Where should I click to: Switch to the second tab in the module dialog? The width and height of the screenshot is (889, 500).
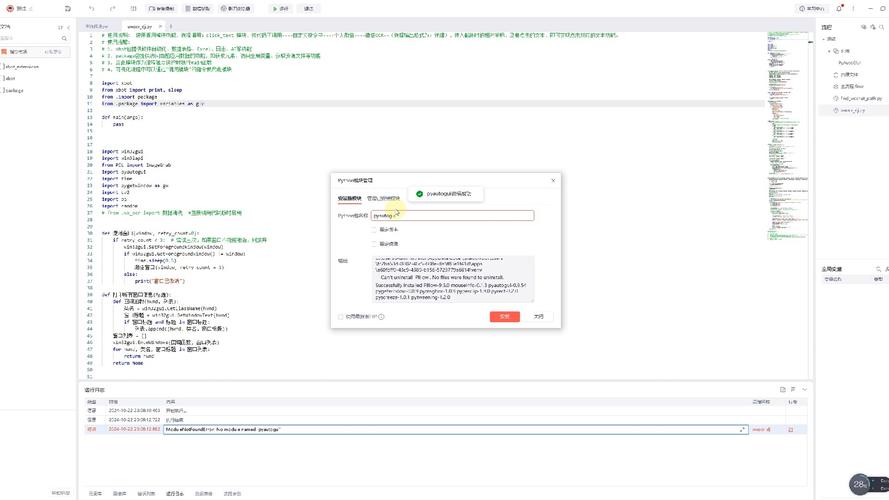point(383,198)
